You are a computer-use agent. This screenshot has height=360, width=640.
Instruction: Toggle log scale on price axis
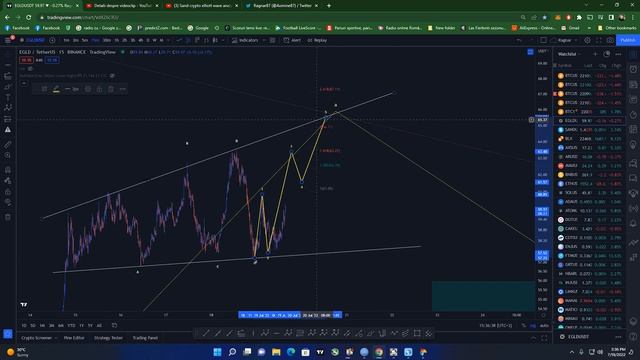click(x=533, y=326)
